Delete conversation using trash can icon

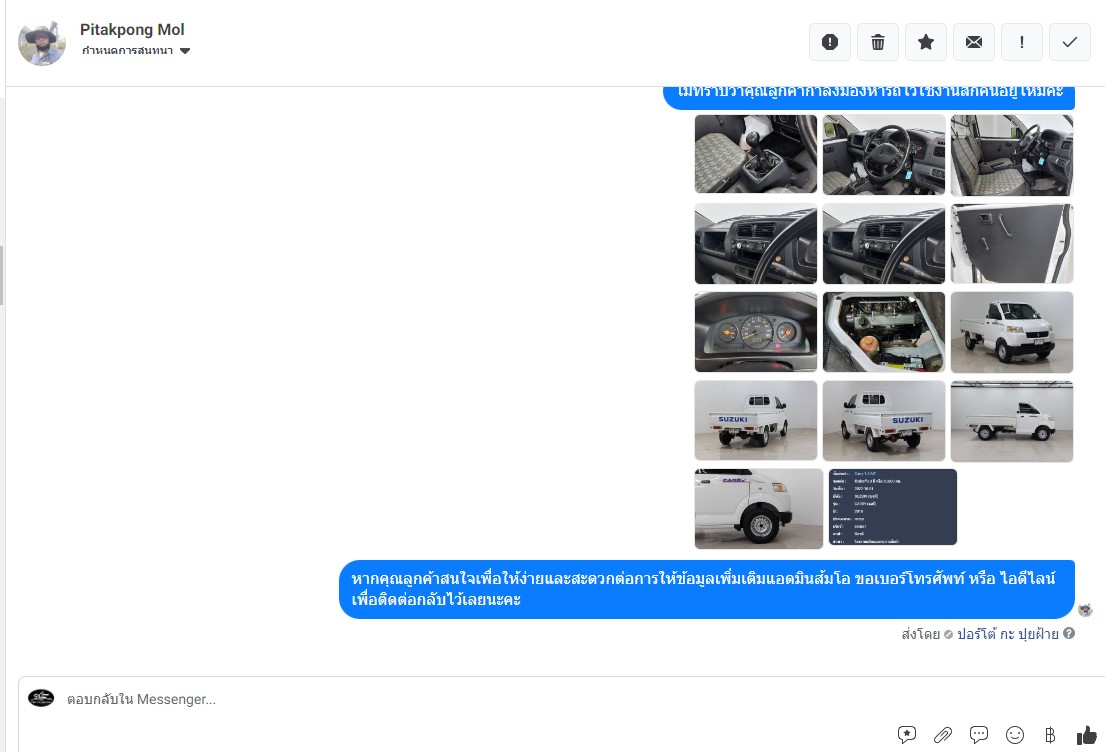[x=877, y=42]
